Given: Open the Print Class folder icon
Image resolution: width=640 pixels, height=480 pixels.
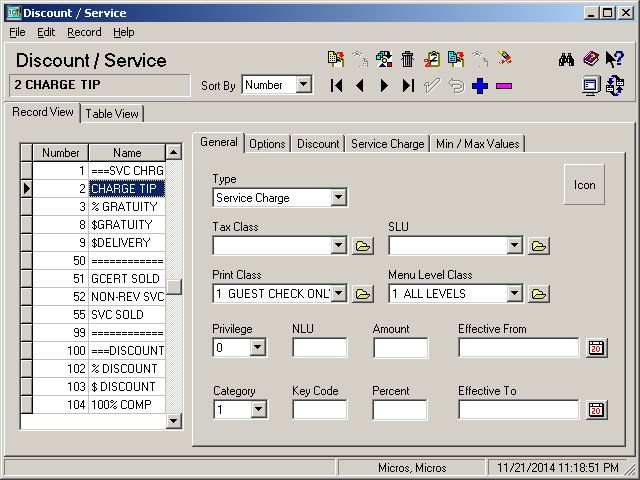Looking at the screenshot, I should coord(363,294).
